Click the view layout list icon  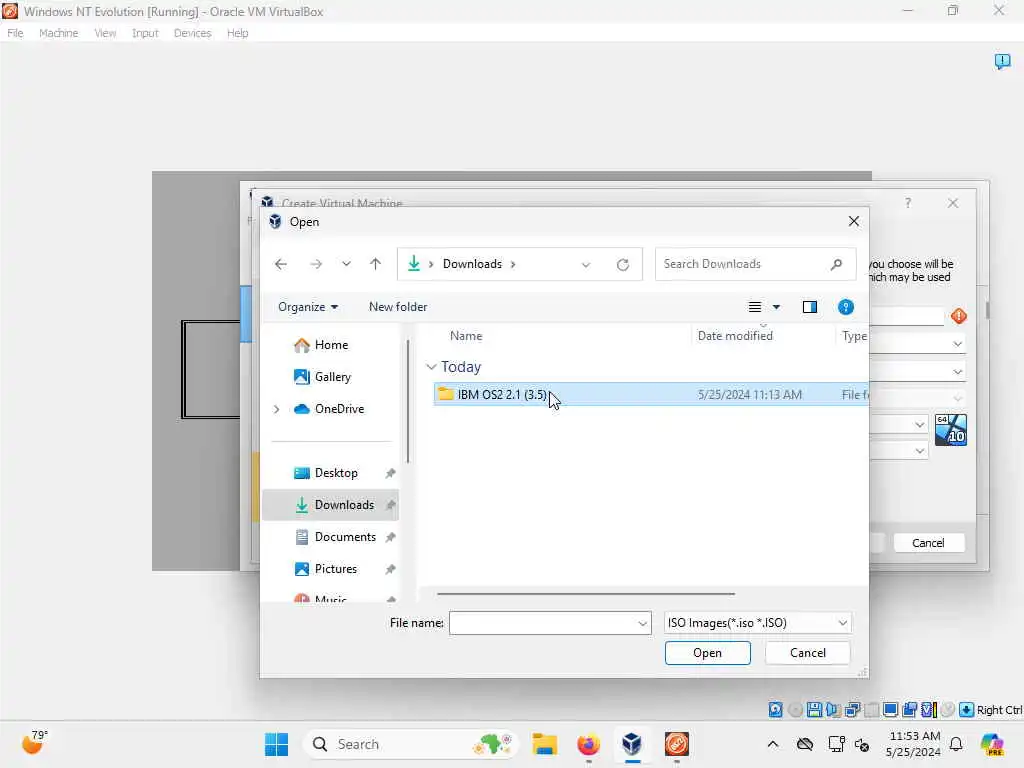[755, 307]
